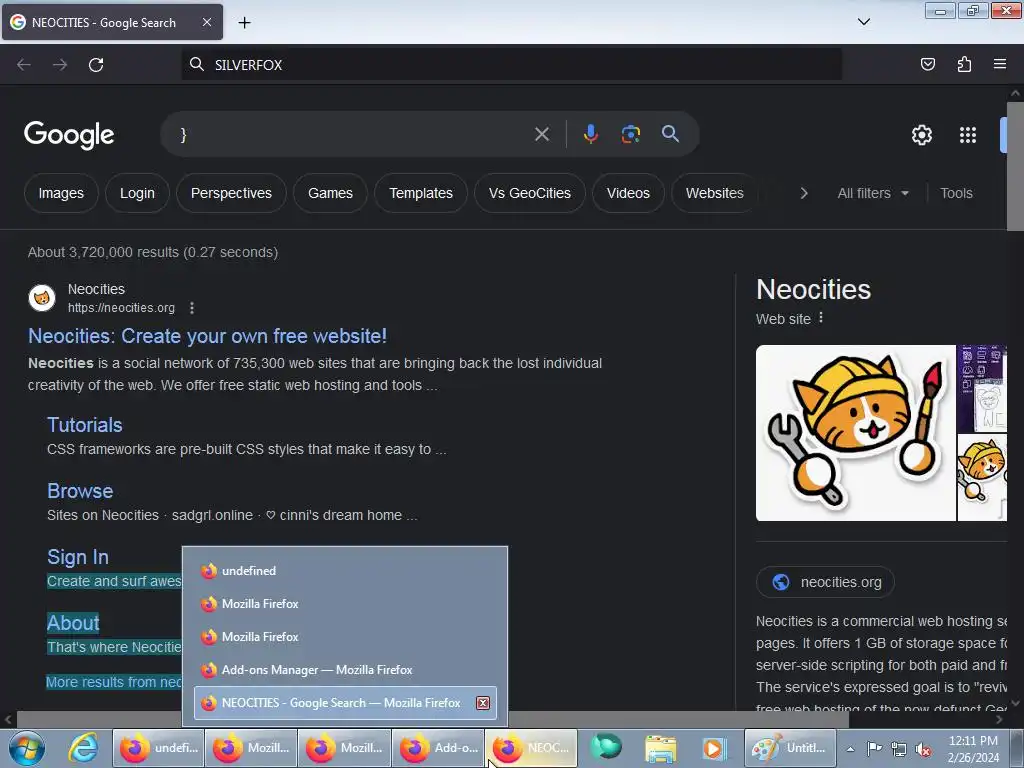The image size is (1024, 768).
Task: Select the Websites filter chip
Action: [x=714, y=193]
